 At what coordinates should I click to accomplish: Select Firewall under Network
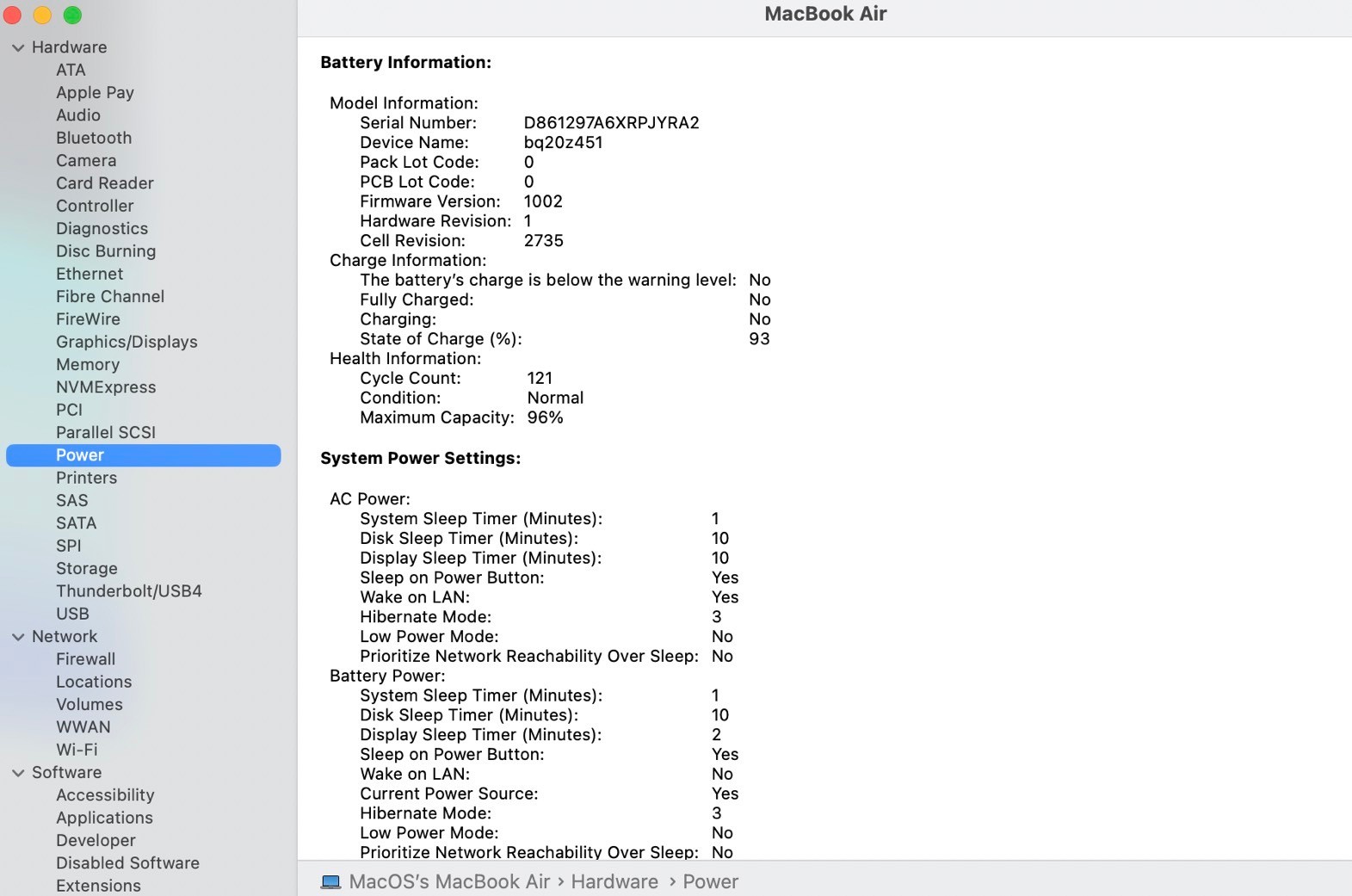coord(85,659)
